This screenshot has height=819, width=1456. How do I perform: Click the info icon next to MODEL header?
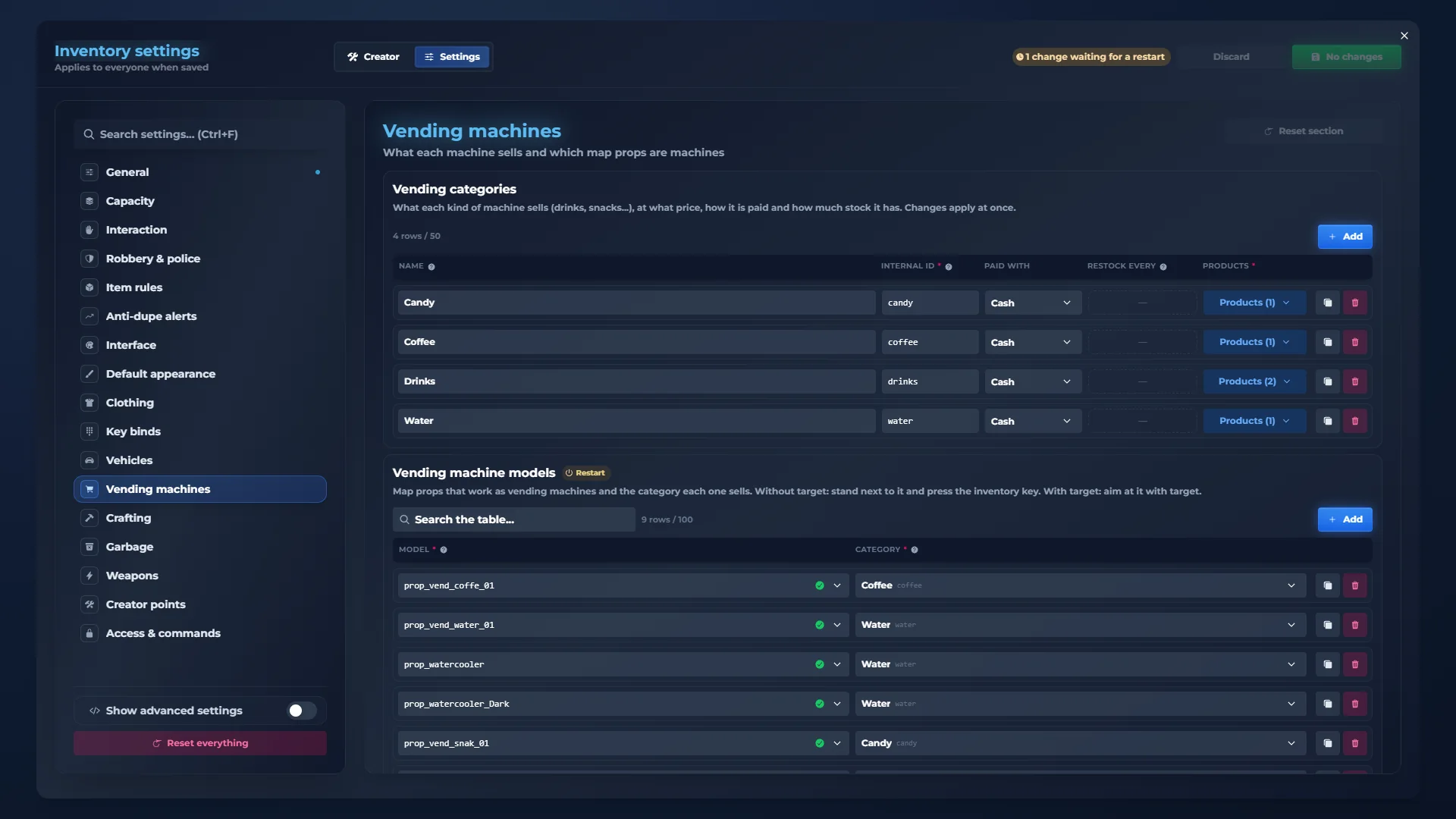(444, 550)
